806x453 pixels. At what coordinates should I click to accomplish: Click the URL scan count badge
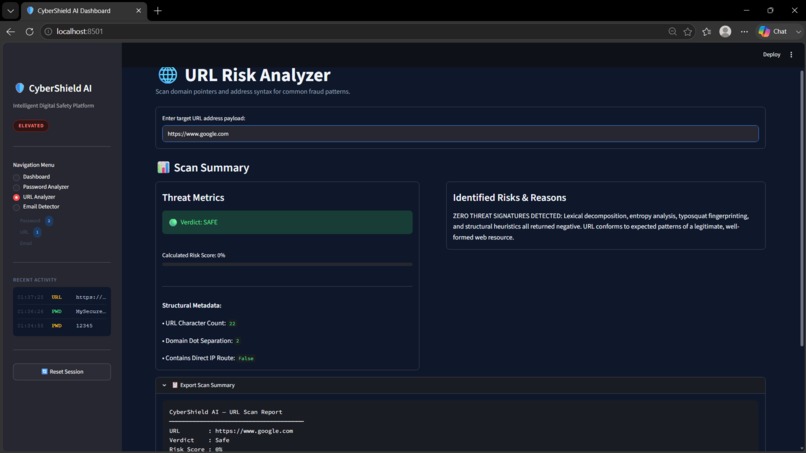click(x=37, y=232)
